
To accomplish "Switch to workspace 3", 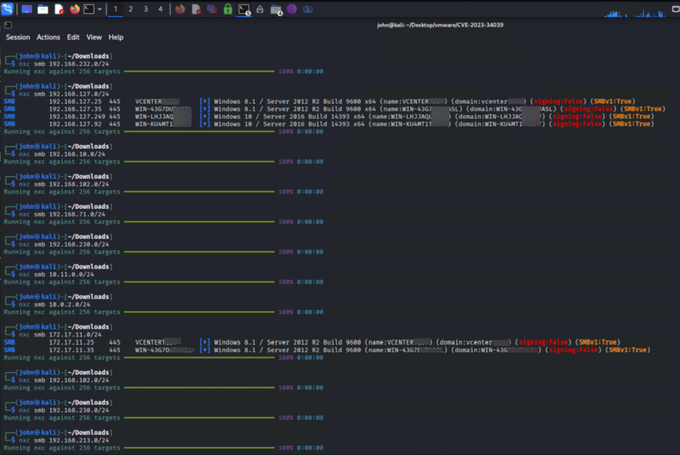I will (146, 9).
